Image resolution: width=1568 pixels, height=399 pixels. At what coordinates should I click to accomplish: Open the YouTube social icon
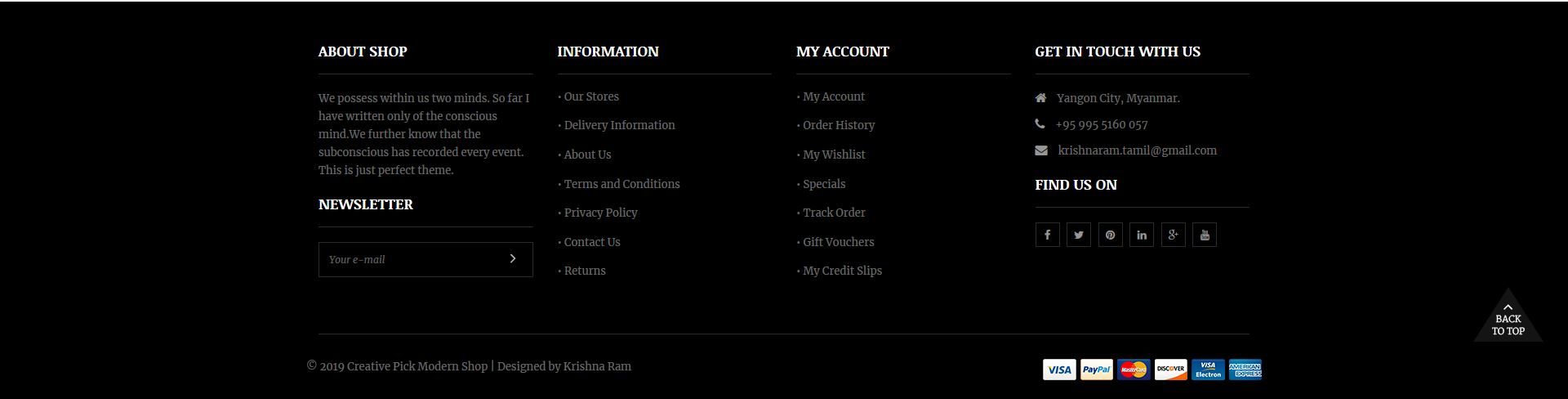click(1205, 235)
